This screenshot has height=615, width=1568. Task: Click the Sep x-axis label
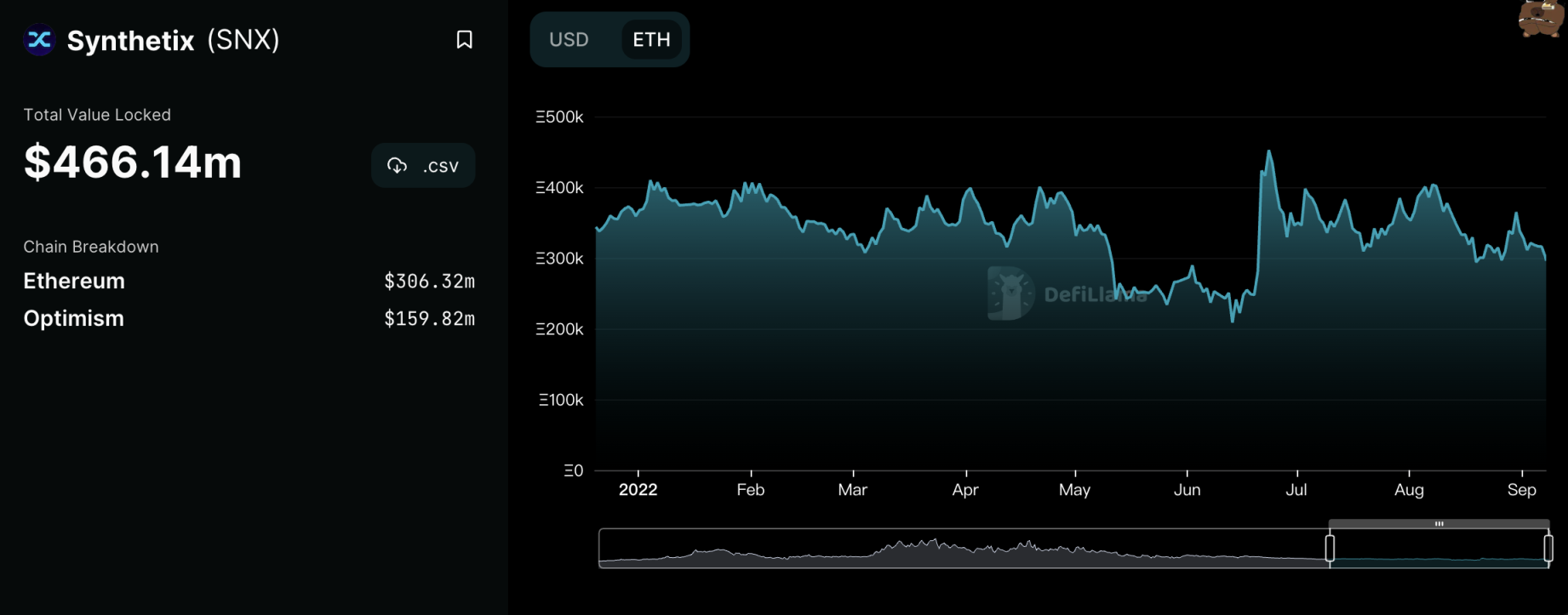[1521, 490]
